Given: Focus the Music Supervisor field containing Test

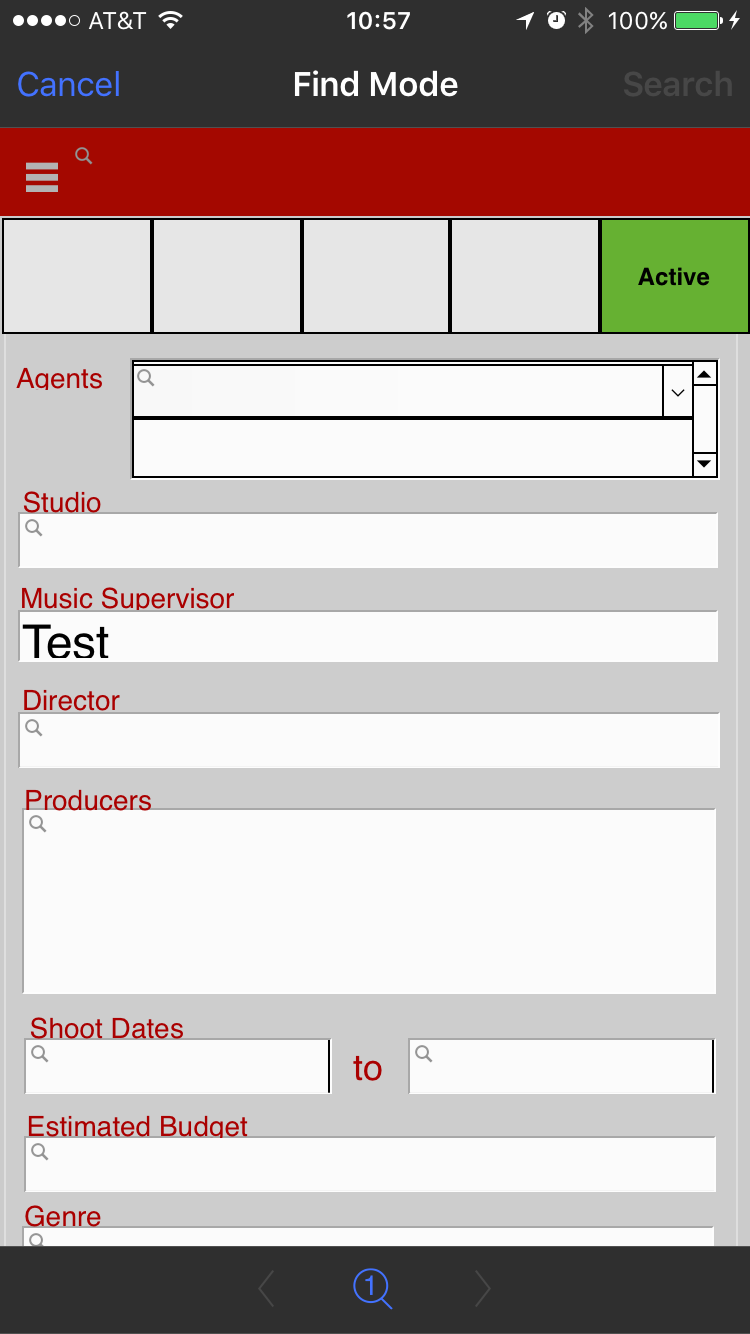Looking at the screenshot, I should pyautogui.click(x=368, y=638).
